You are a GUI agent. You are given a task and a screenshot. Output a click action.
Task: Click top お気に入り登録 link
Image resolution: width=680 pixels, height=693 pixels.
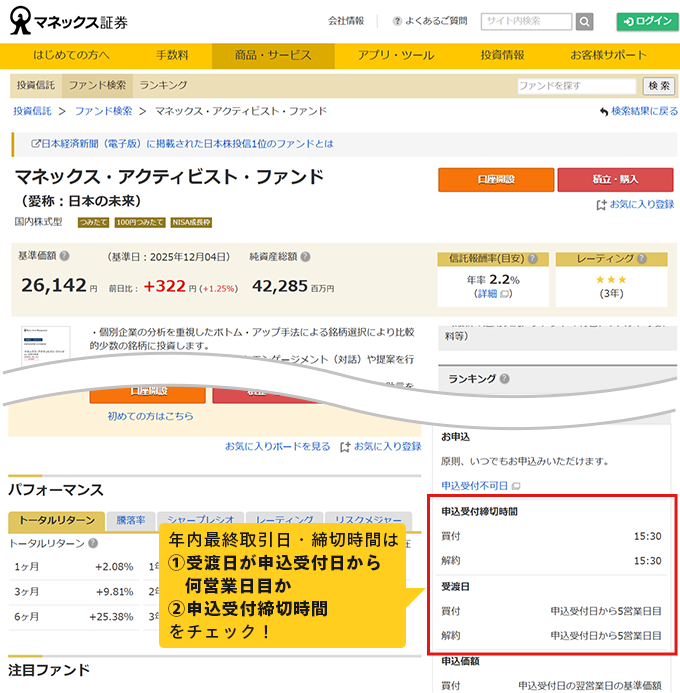click(642, 205)
